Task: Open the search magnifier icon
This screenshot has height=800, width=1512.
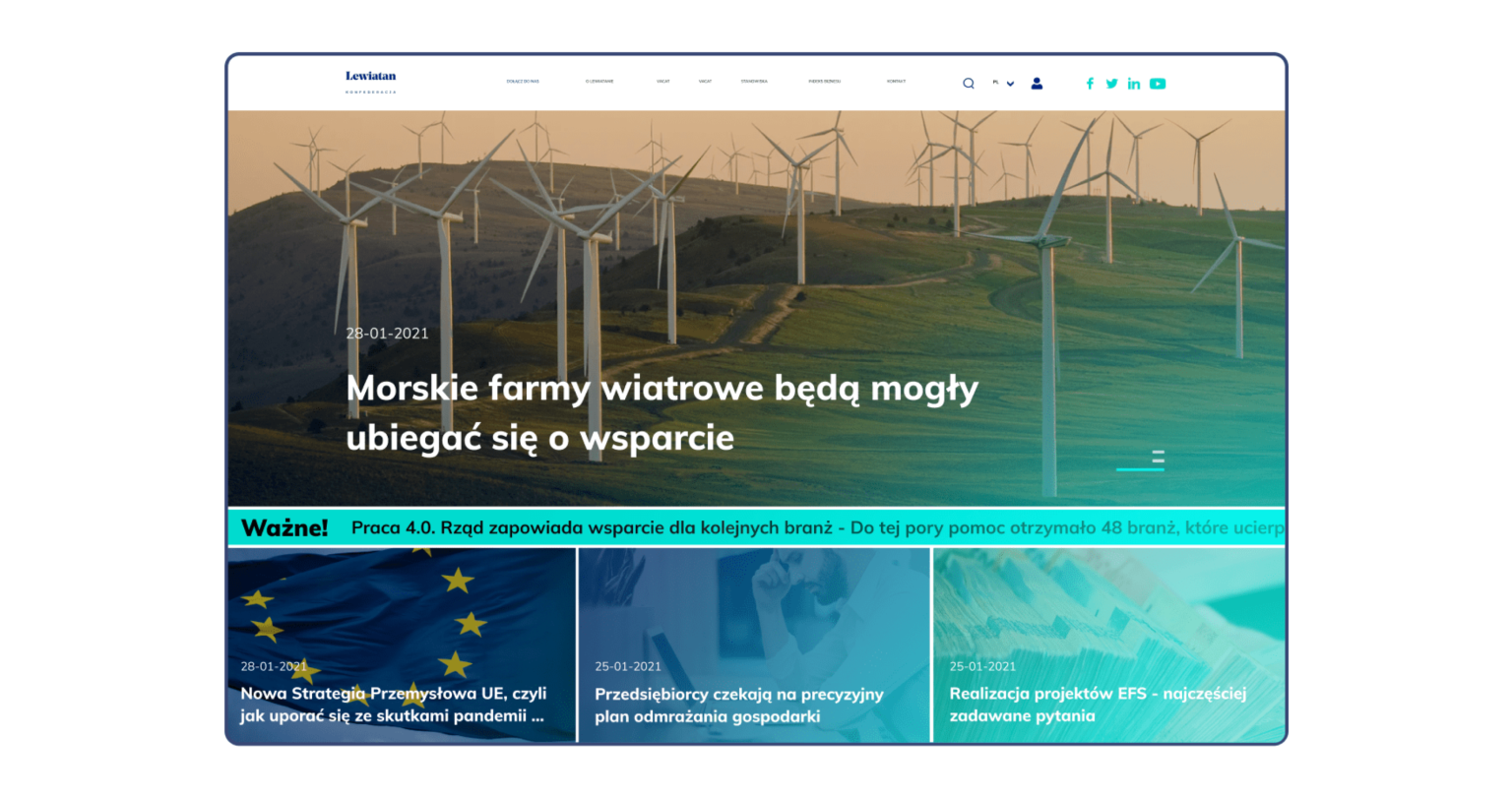Action: 969,84
